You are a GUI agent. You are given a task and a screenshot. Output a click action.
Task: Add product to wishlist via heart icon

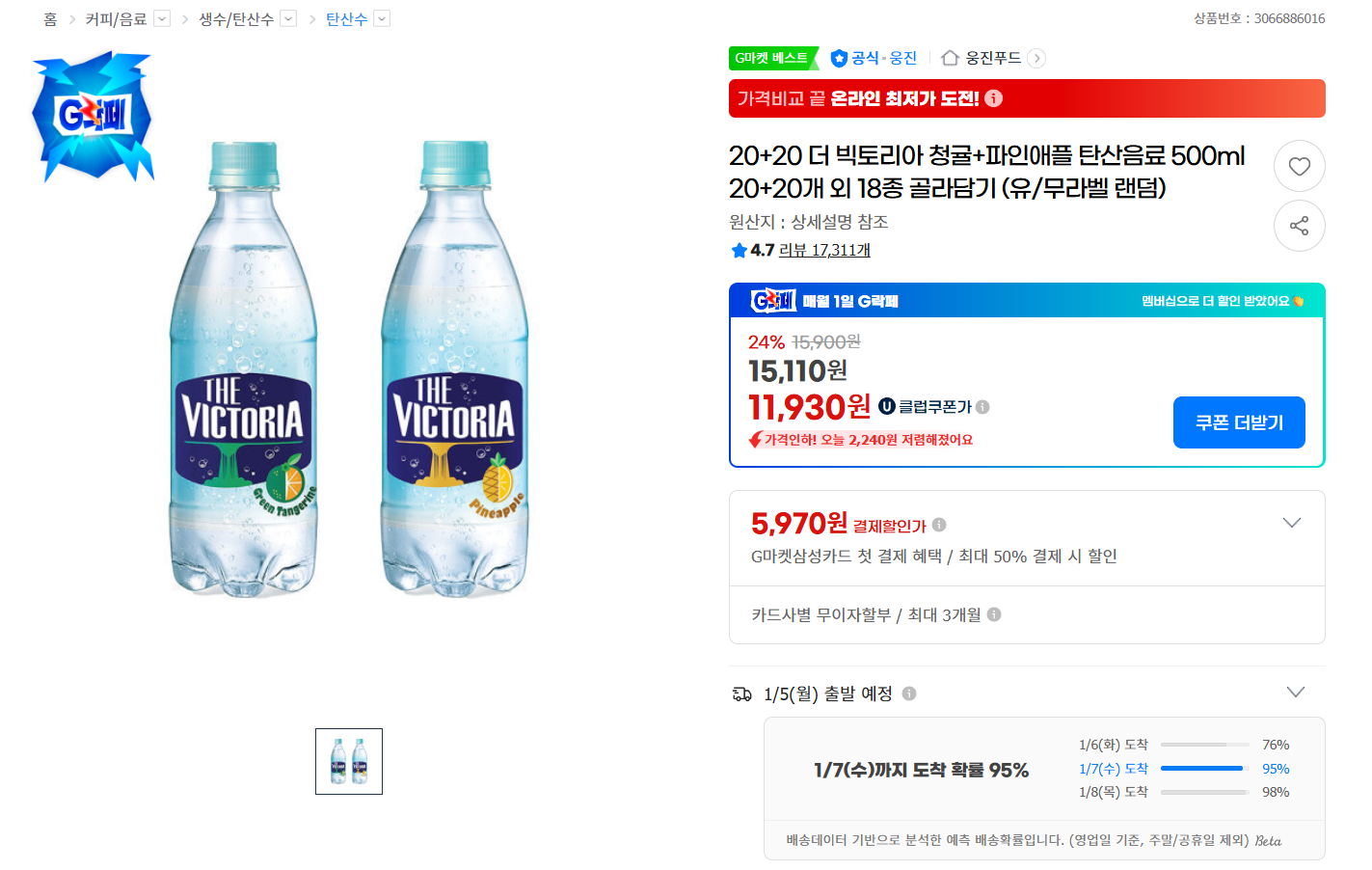coord(1299,166)
